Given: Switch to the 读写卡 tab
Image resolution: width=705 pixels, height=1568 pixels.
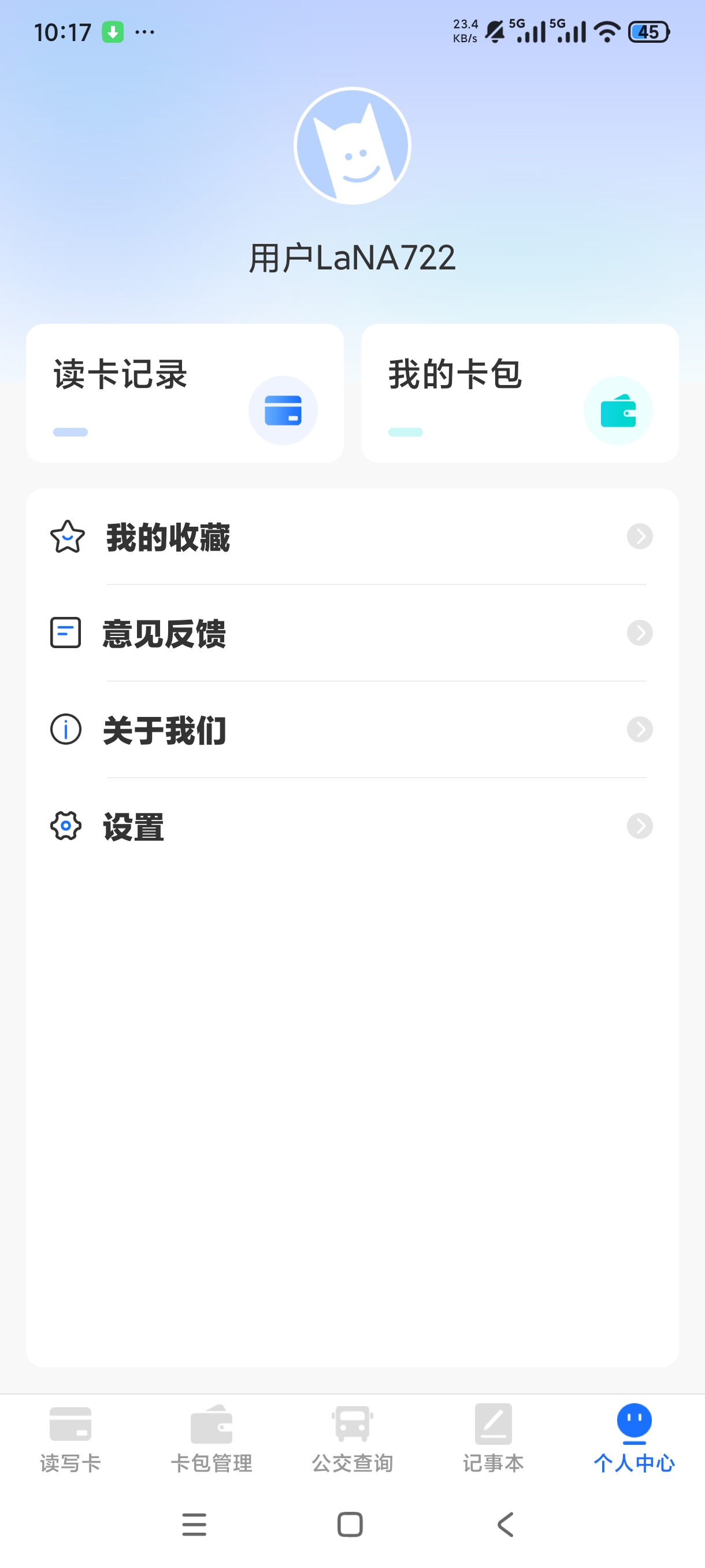Looking at the screenshot, I should 70,1439.
